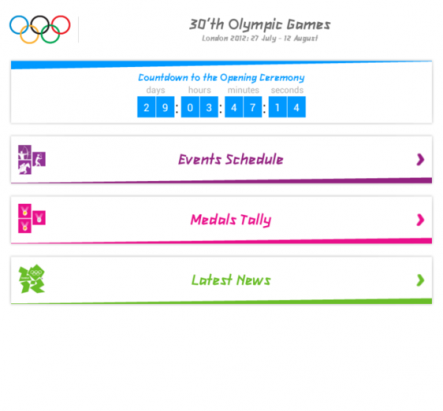Go to Latest News
This screenshot has width=443, height=411.
click(x=221, y=280)
